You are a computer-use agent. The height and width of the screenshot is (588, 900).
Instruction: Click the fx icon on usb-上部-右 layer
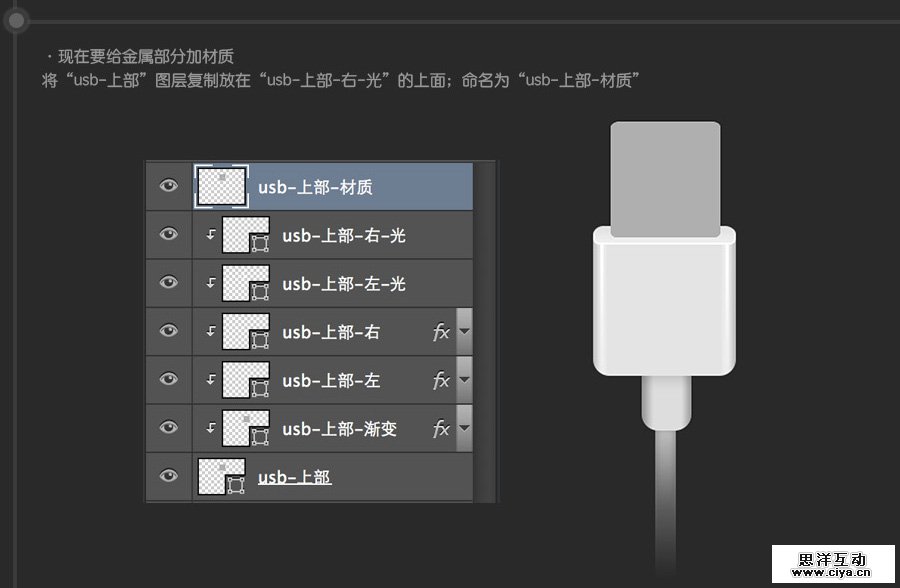442,332
